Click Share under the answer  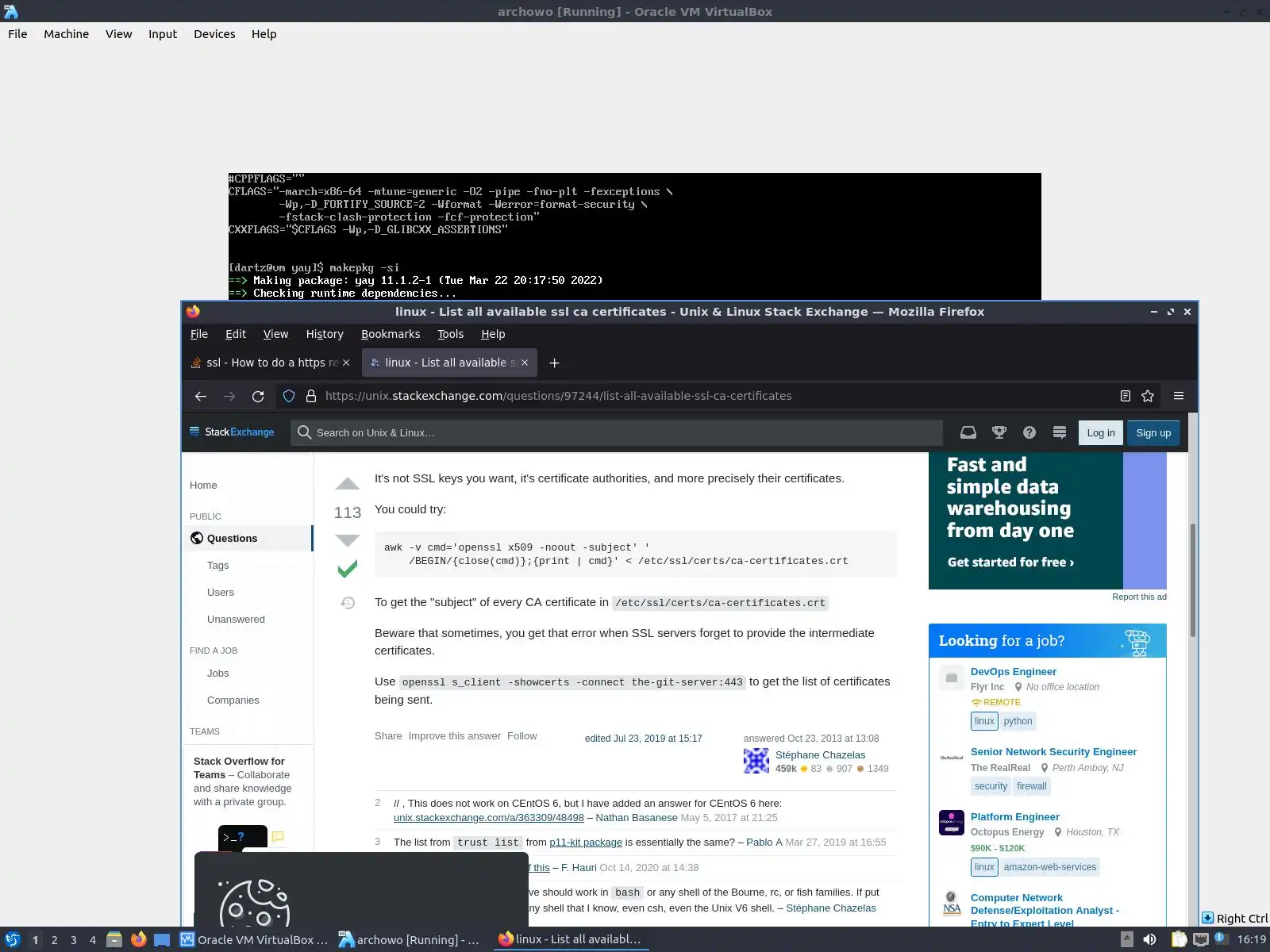click(x=388, y=735)
